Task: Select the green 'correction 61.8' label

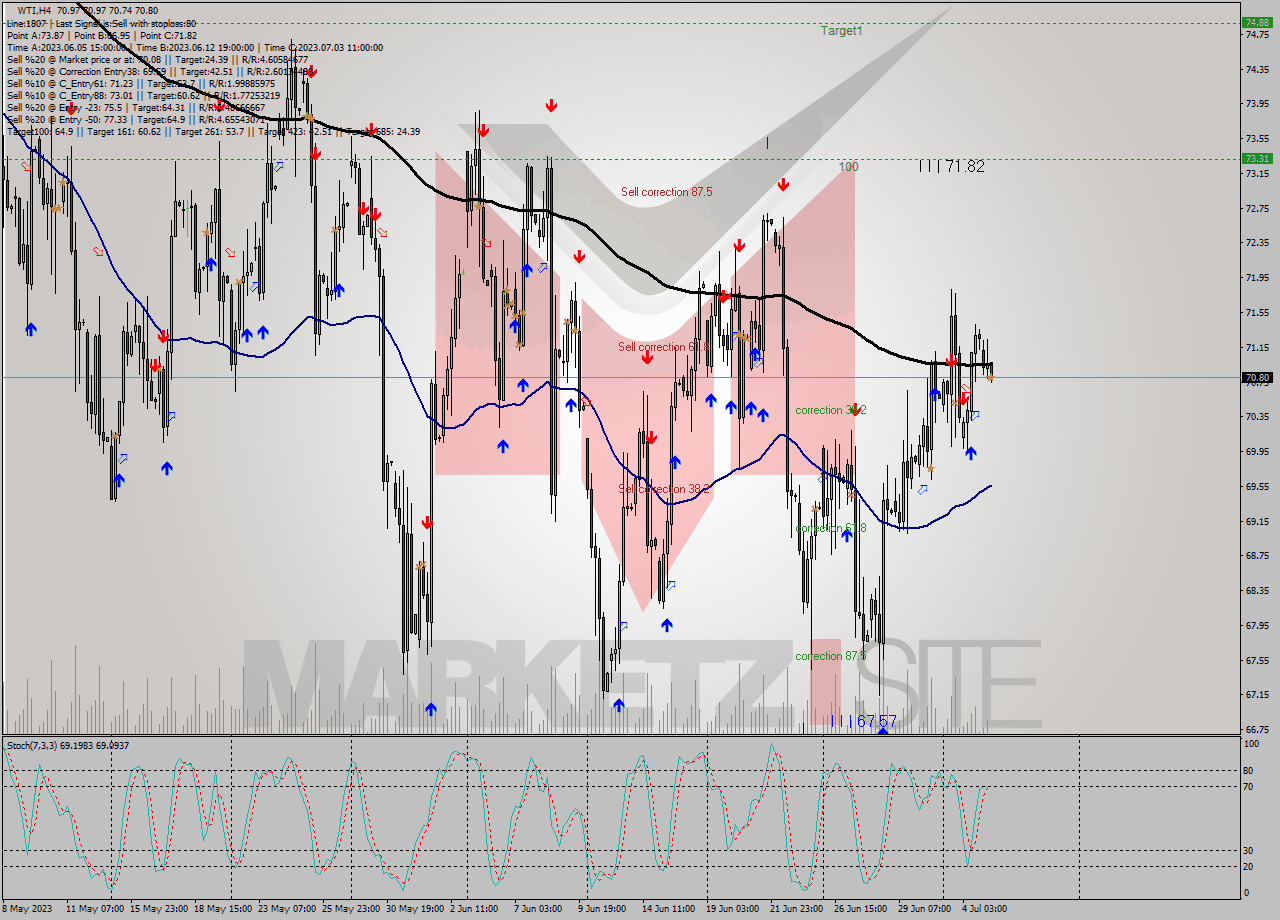Action: [830, 528]
